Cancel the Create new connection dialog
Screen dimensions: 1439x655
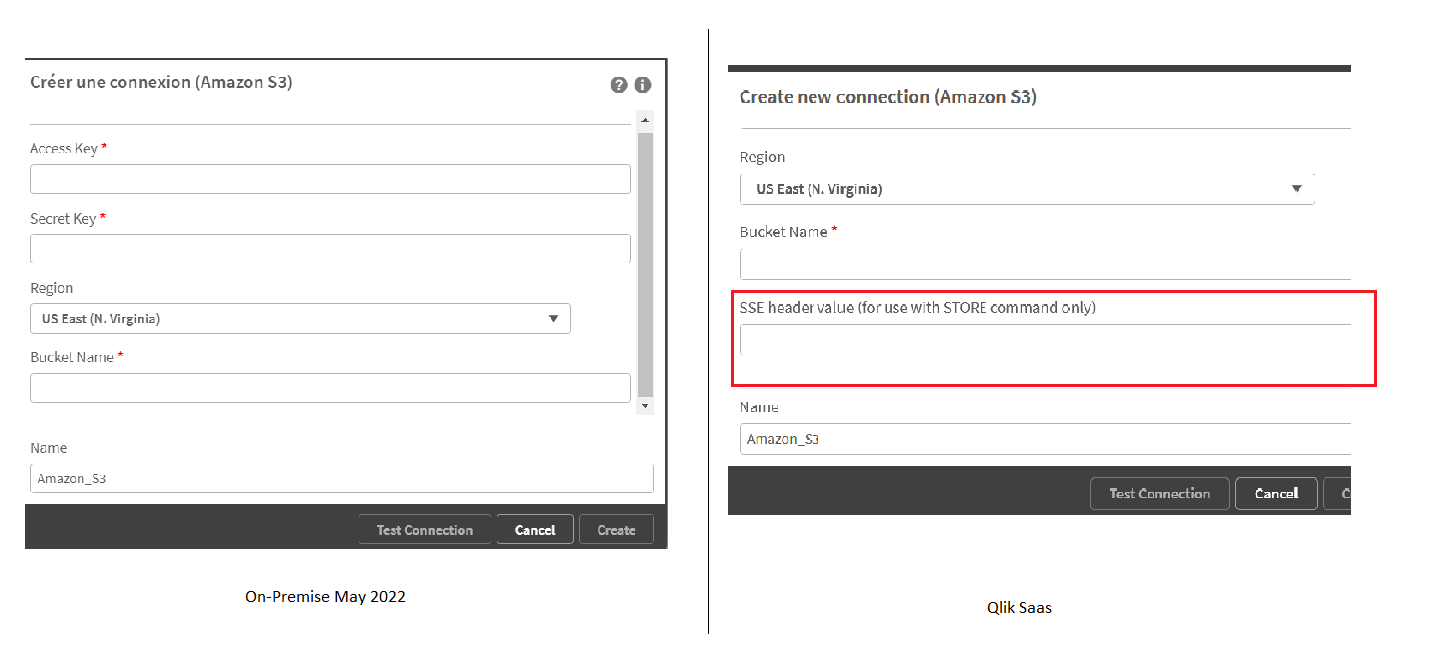pos(1276,493)
